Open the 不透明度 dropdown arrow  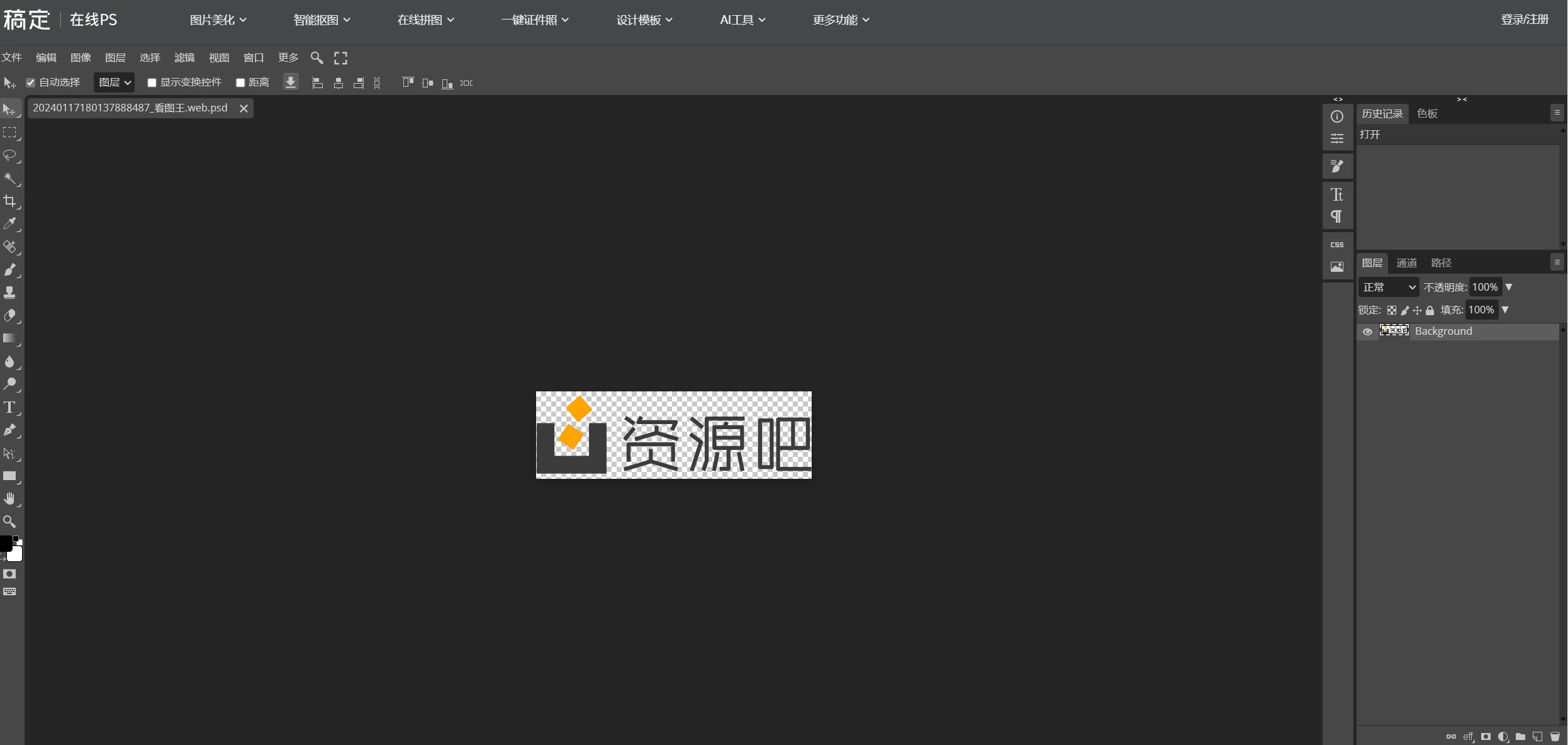[x=1509, y=287]
